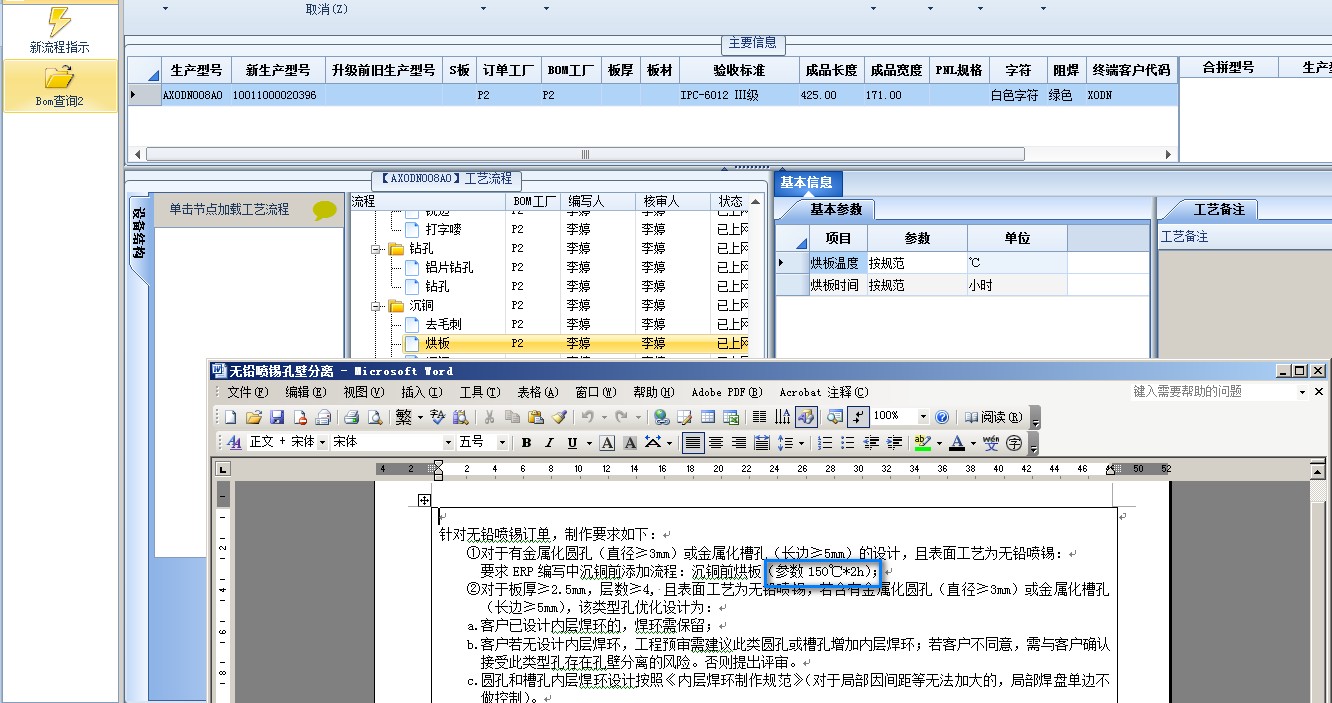Open the 编辑(E) menu in Word
The width and height of the screenshot is (1332, 703).
305,392
